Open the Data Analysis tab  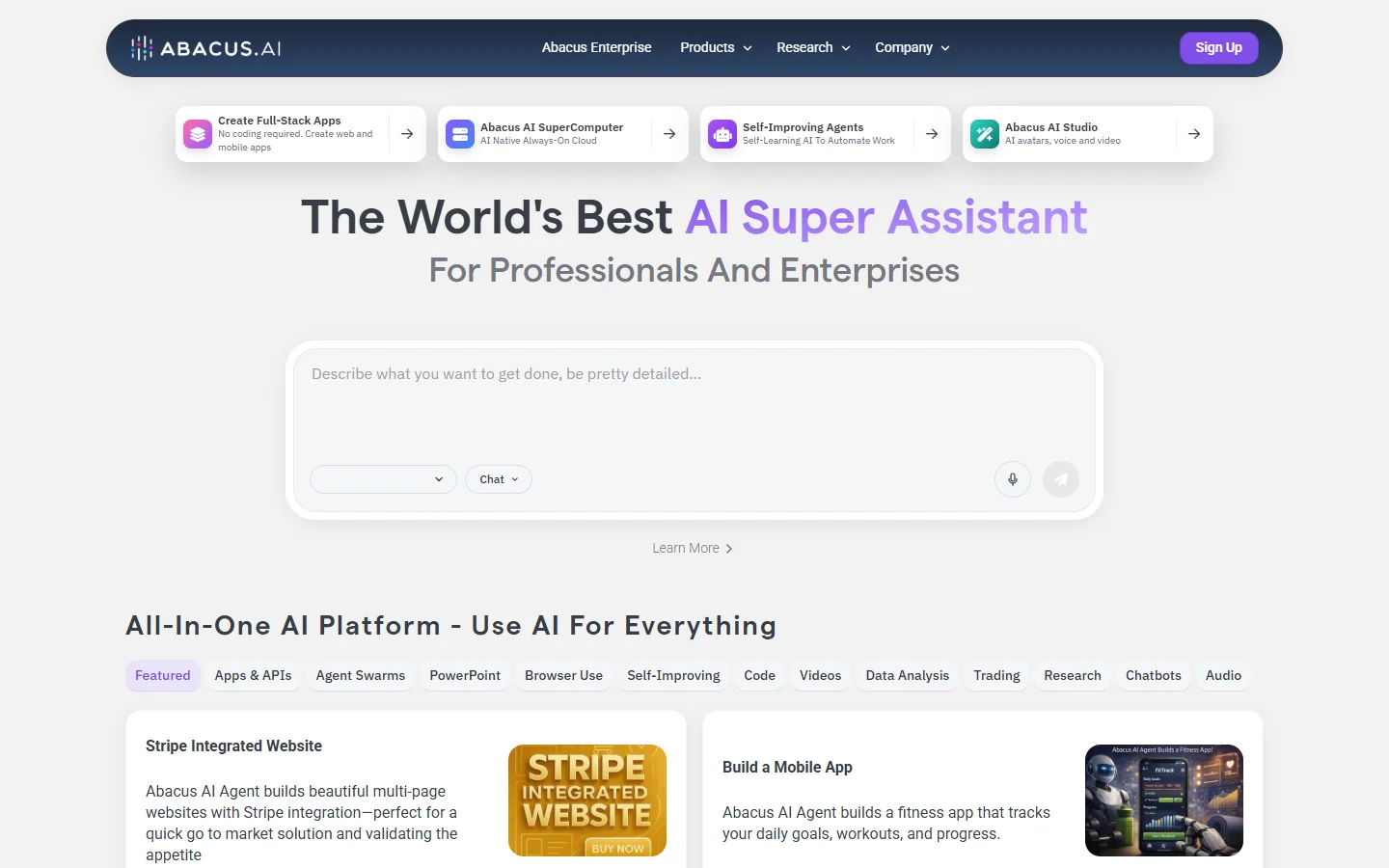(908, 676)
